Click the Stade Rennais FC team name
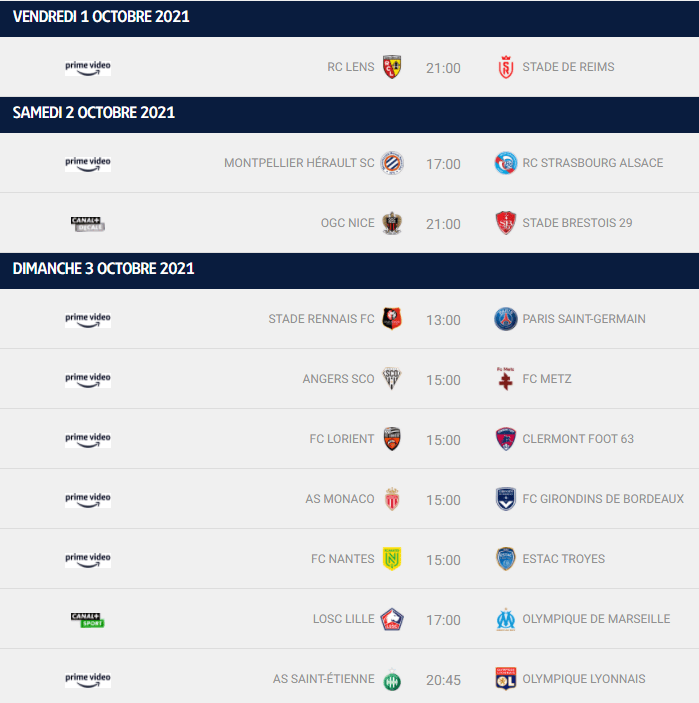 [x=321, y=319]
